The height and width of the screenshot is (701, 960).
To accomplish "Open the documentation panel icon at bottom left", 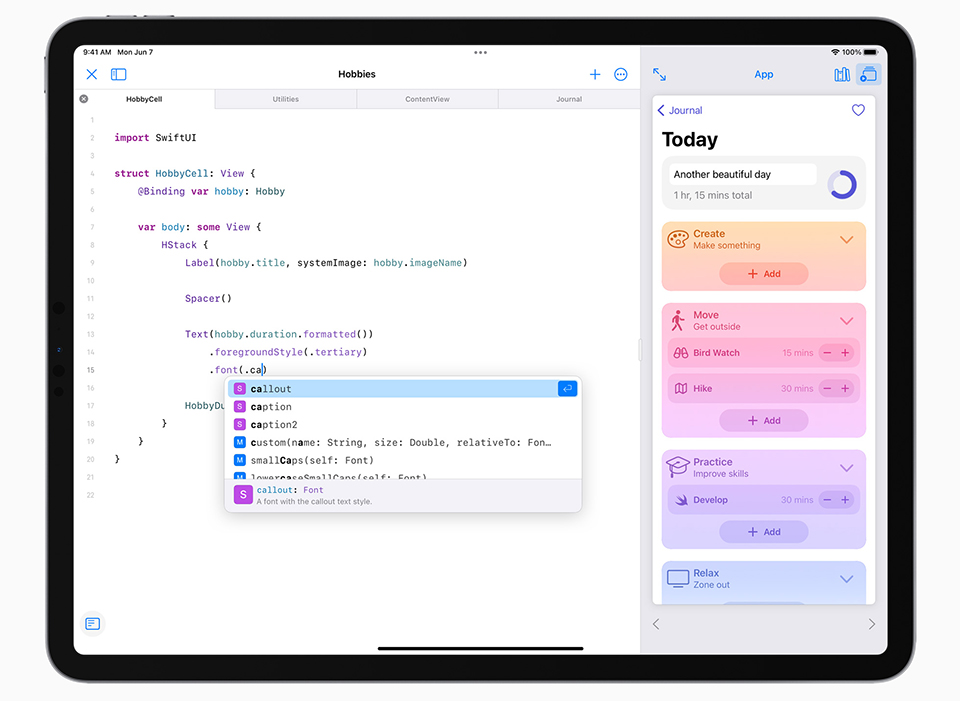I will [x=92, y=623].
